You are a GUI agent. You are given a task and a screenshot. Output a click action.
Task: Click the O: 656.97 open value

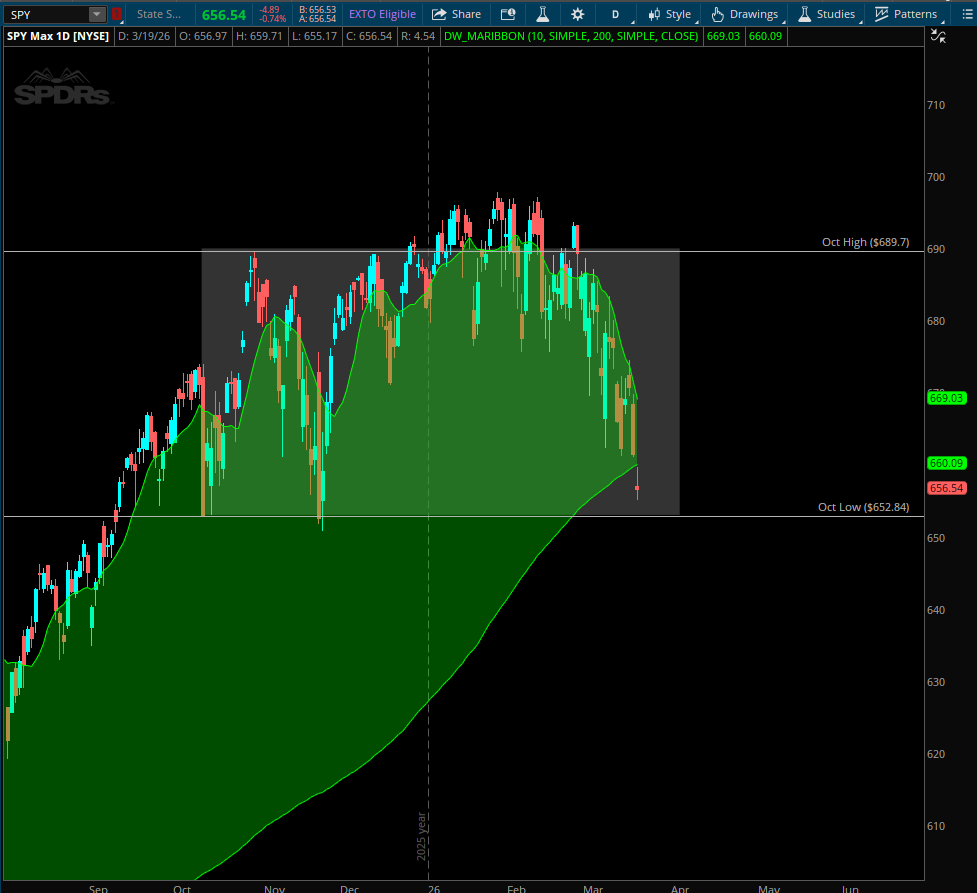click(x=203, y=36)
